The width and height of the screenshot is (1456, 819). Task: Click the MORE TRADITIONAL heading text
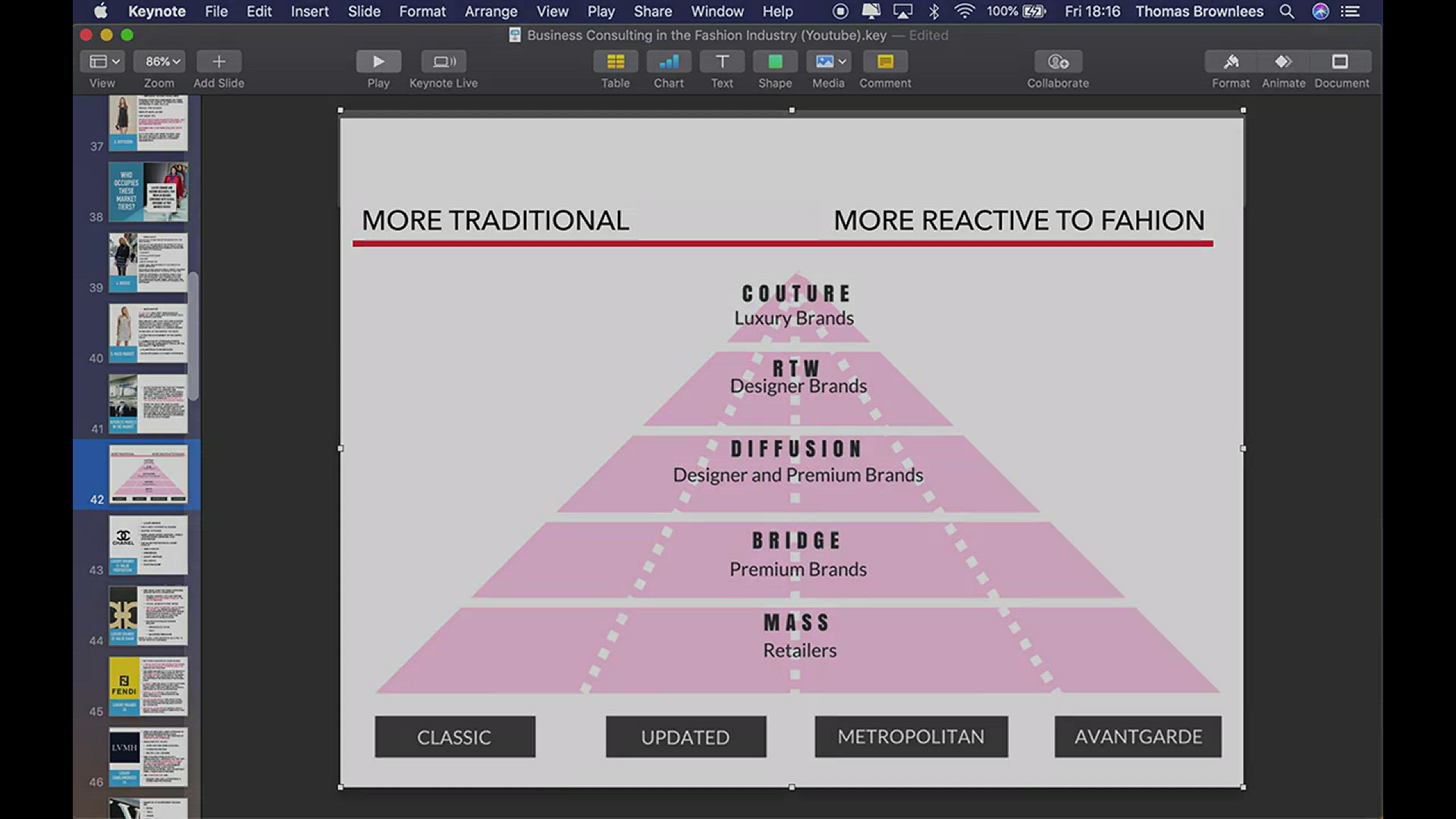click(x=495, y=221)
